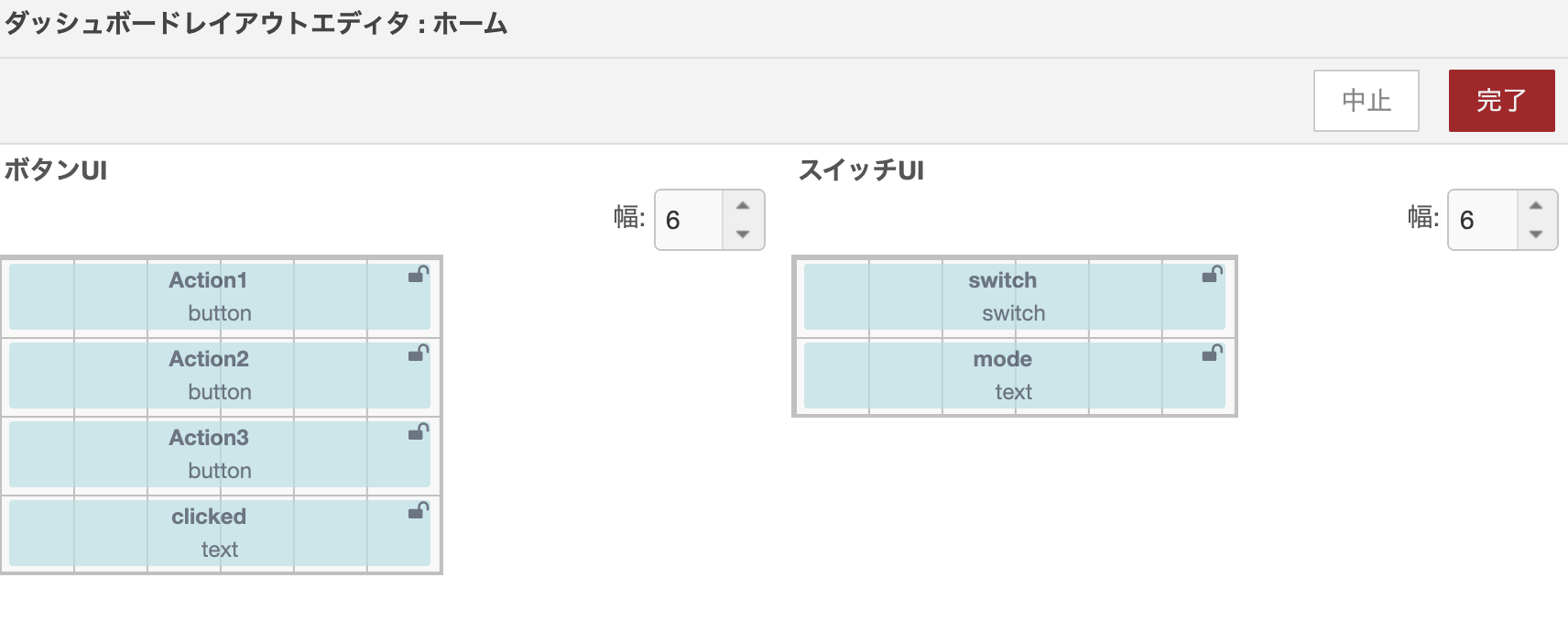
Task: Select the Action2 button widget label
Action: [x=208, y=359]
